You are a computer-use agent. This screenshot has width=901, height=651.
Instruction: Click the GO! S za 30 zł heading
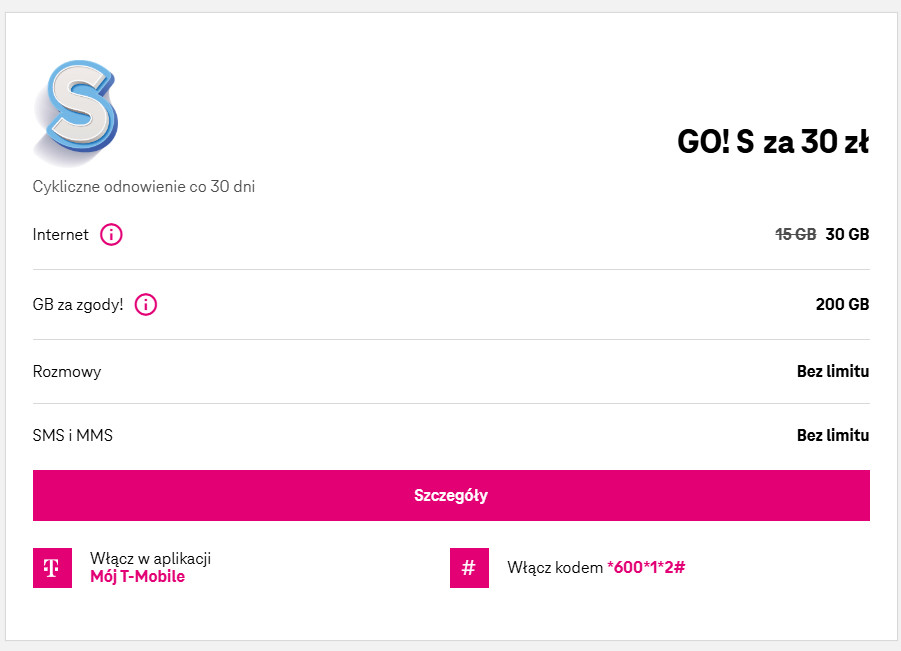[x=772, y=143]
